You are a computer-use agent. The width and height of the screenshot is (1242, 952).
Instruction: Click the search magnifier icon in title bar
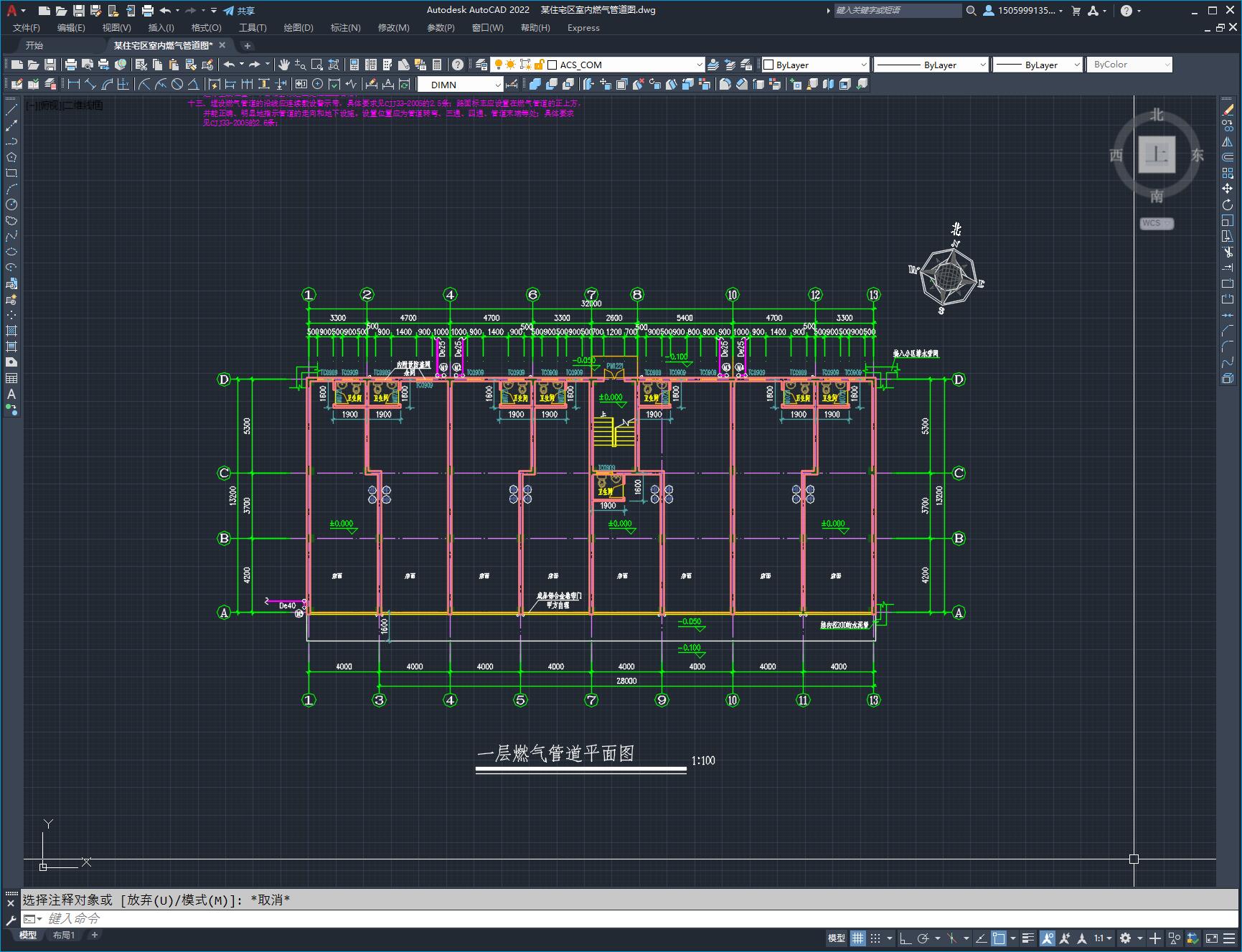(971, 10)
